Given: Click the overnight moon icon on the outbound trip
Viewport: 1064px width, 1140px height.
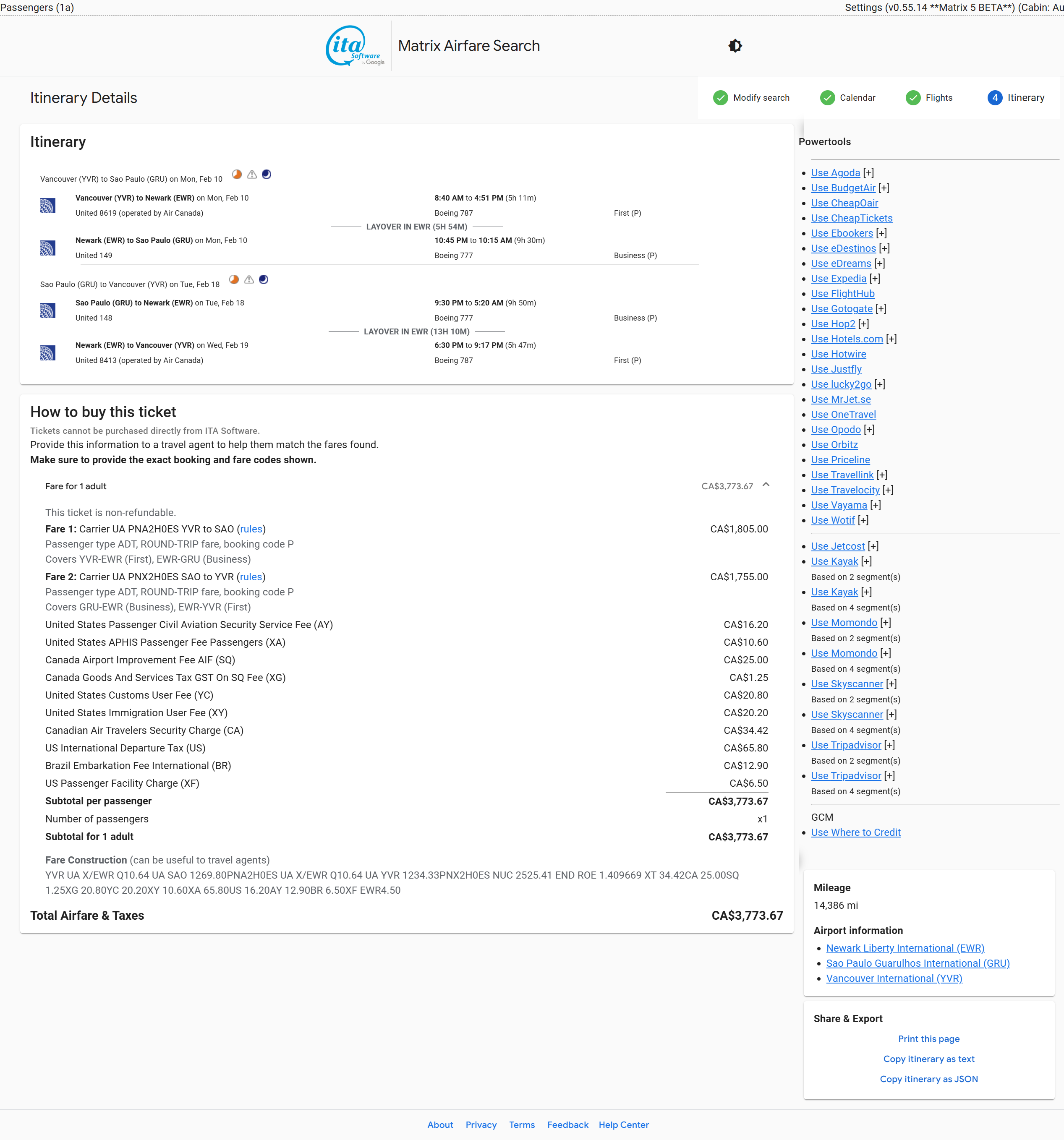Looking at the screenshot, I should pos(267,174).
